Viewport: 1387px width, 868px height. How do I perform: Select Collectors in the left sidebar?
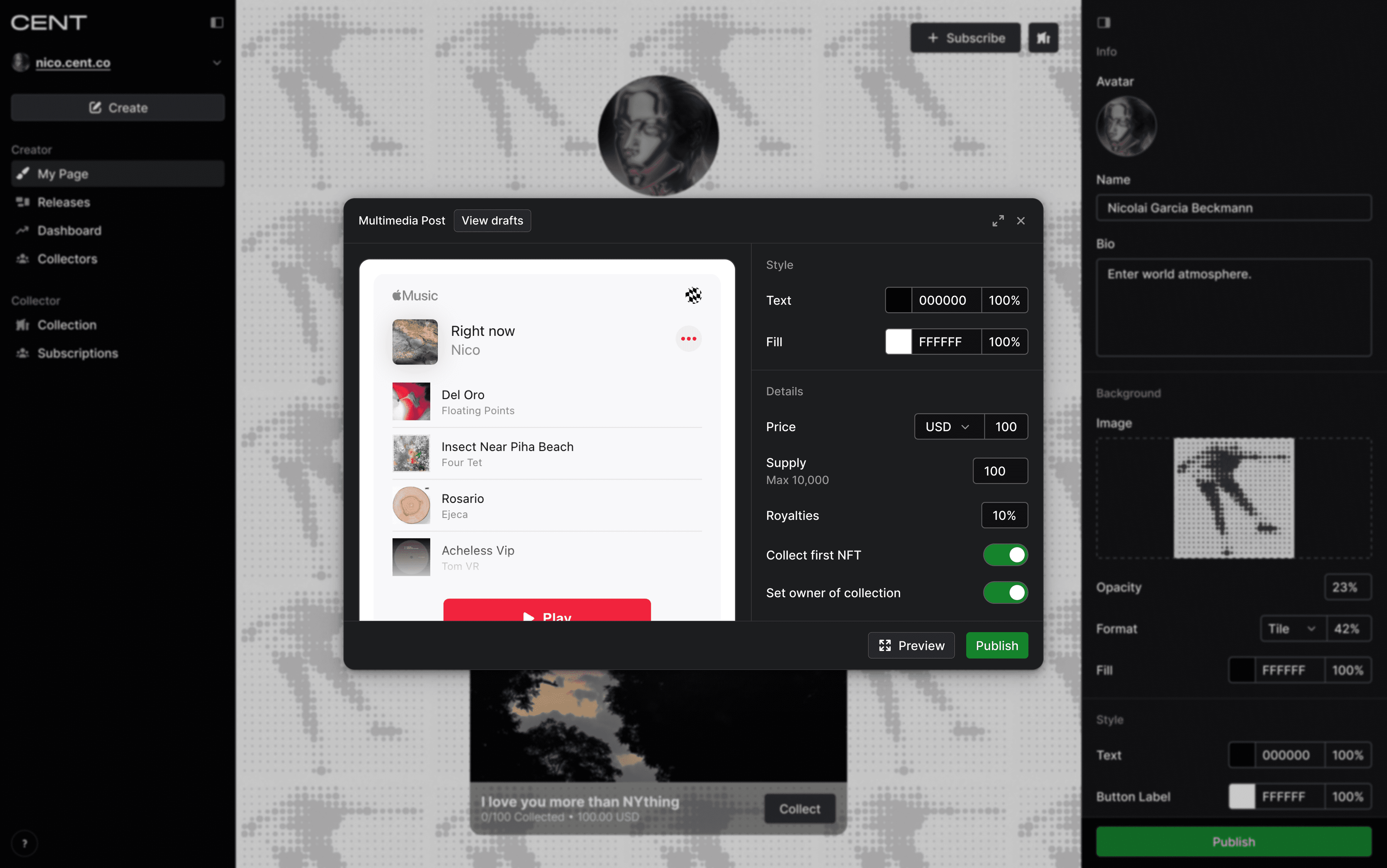[x=67, y=259]
